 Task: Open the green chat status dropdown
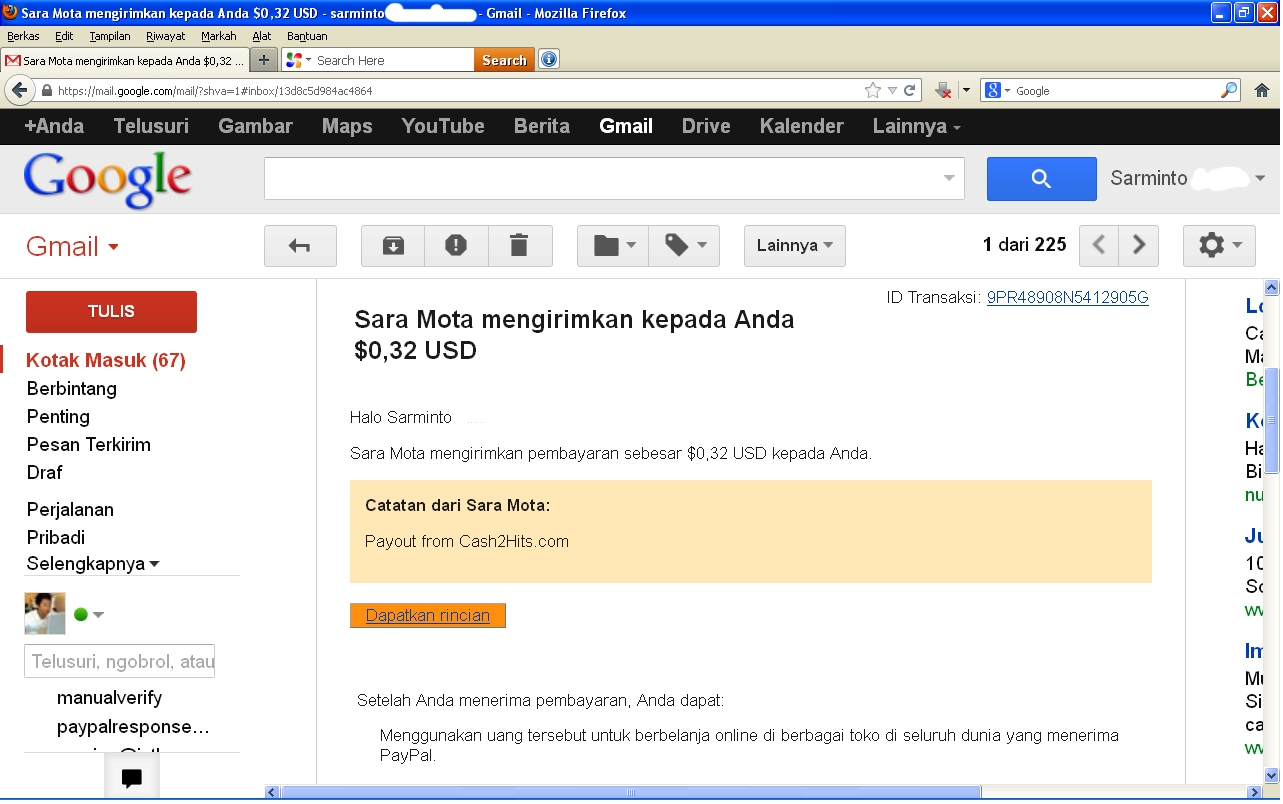(89, 614)
